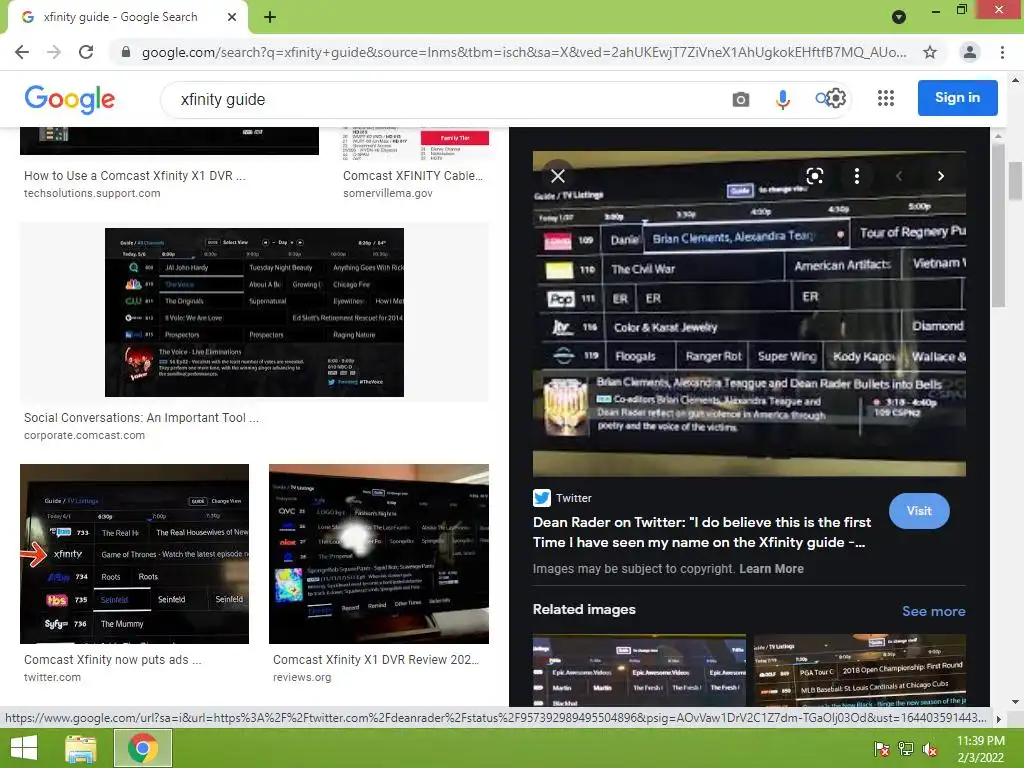The width and height of the screenshot is (1024, 768).
Task: Show next image in preview panel
Action: click(x=940, y=176)
